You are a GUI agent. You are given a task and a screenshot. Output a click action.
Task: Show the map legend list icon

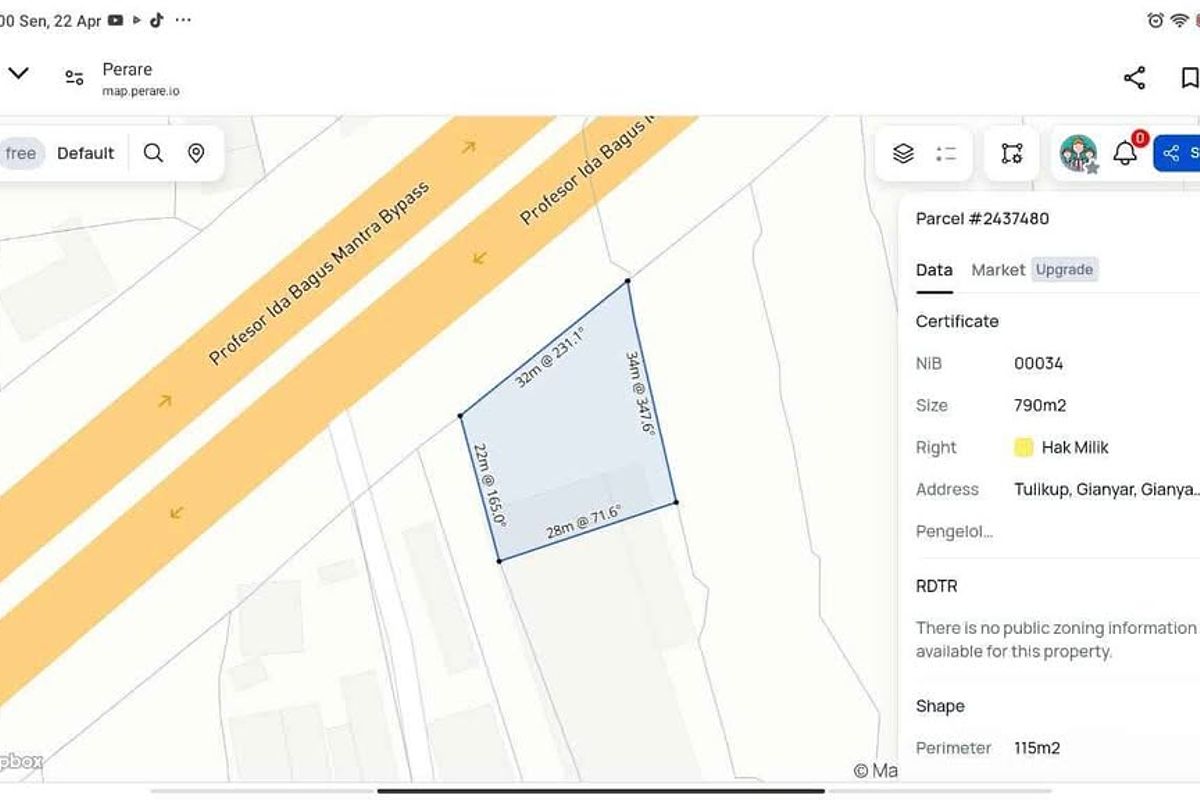click(x=946, y=153)
